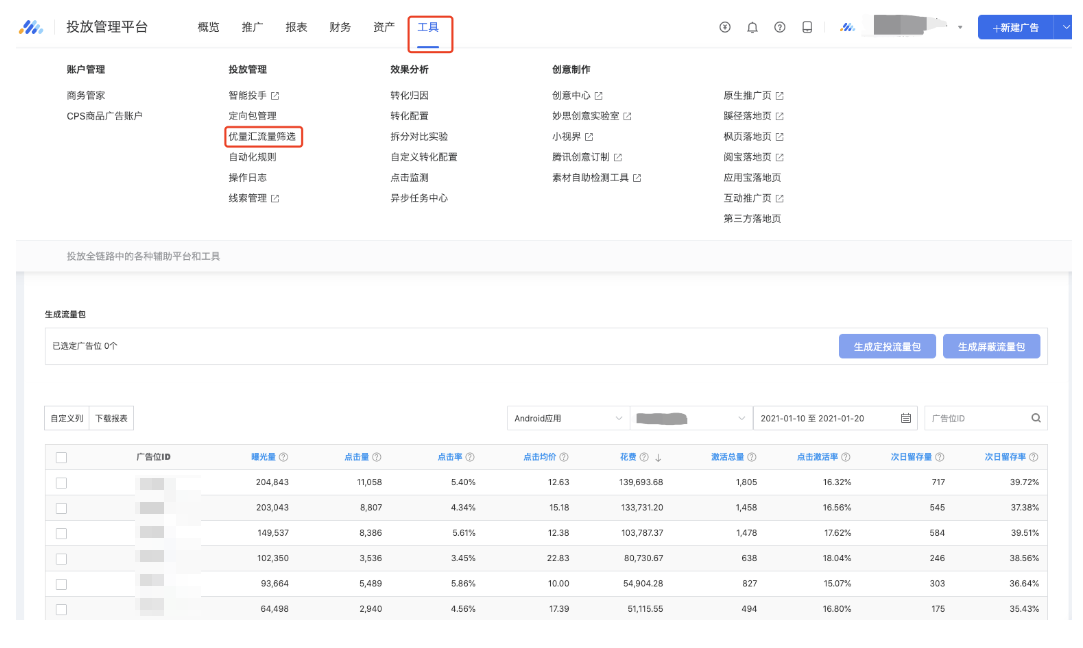
Task: Click external link icon beside 创意中心
Action: (x=599, y=95)
